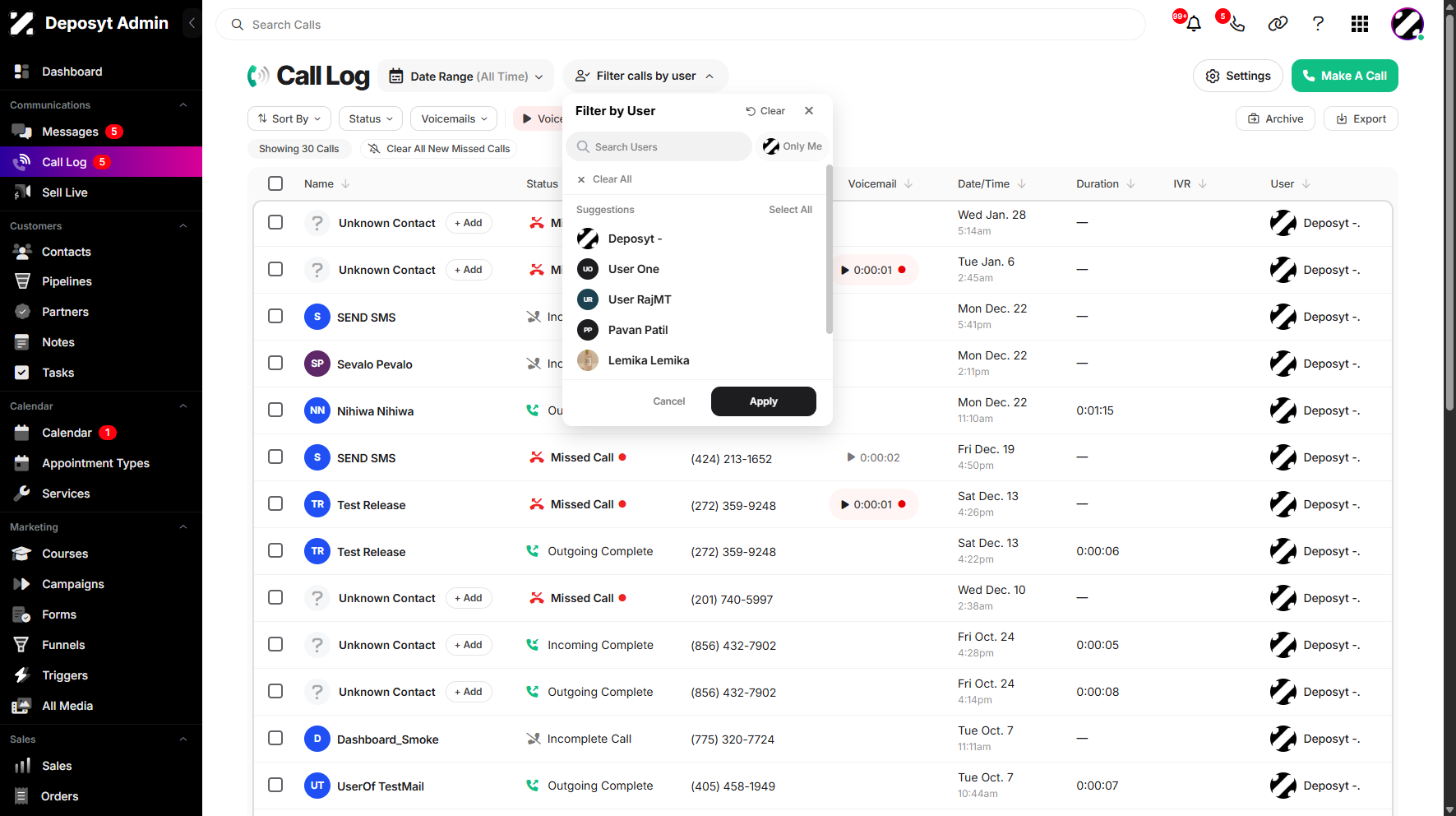The width and height of the screenshot is (1456, 816).
Task: Open the notifications bell icon
Action: click(1194, 24)
